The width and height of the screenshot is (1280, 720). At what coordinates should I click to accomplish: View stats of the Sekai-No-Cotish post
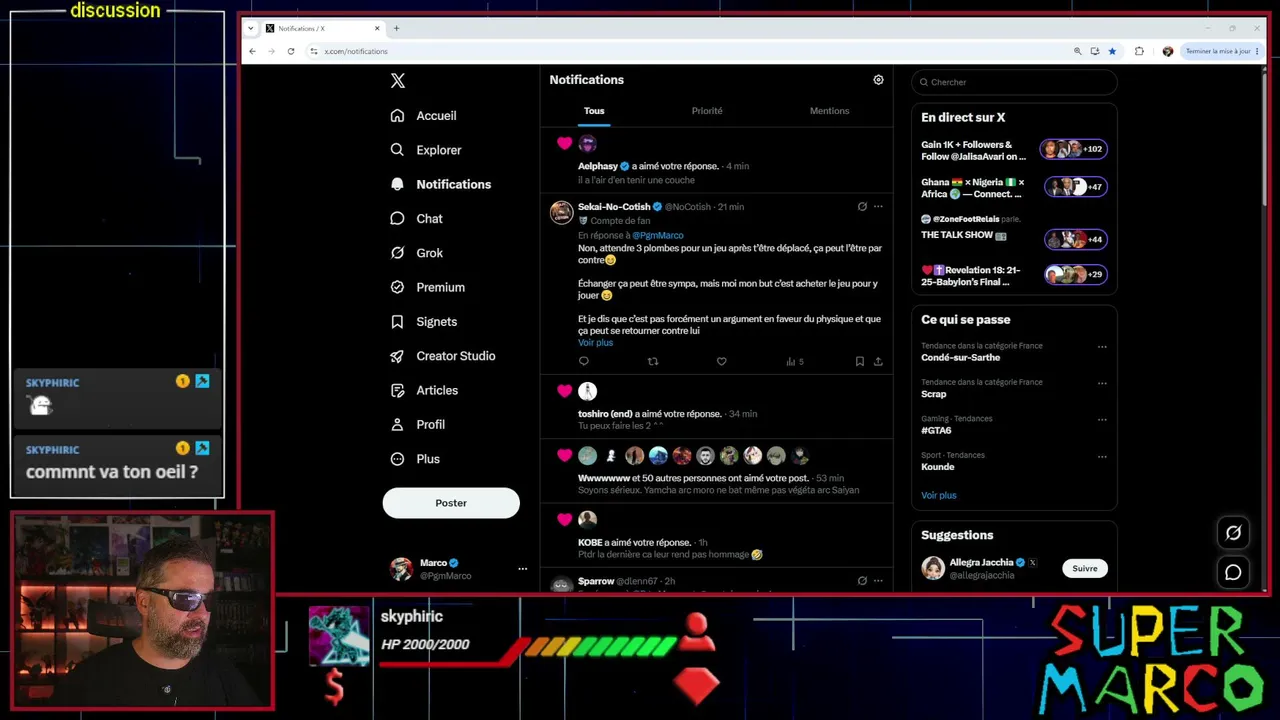(794, 361)
